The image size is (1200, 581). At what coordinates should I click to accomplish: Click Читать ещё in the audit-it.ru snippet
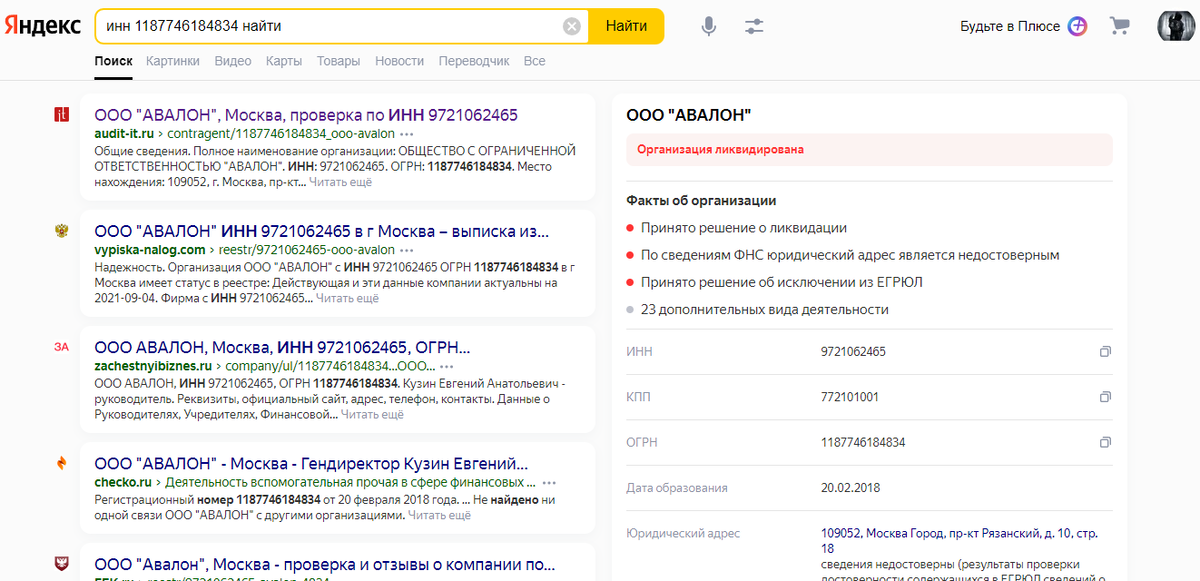pos(340,182)
